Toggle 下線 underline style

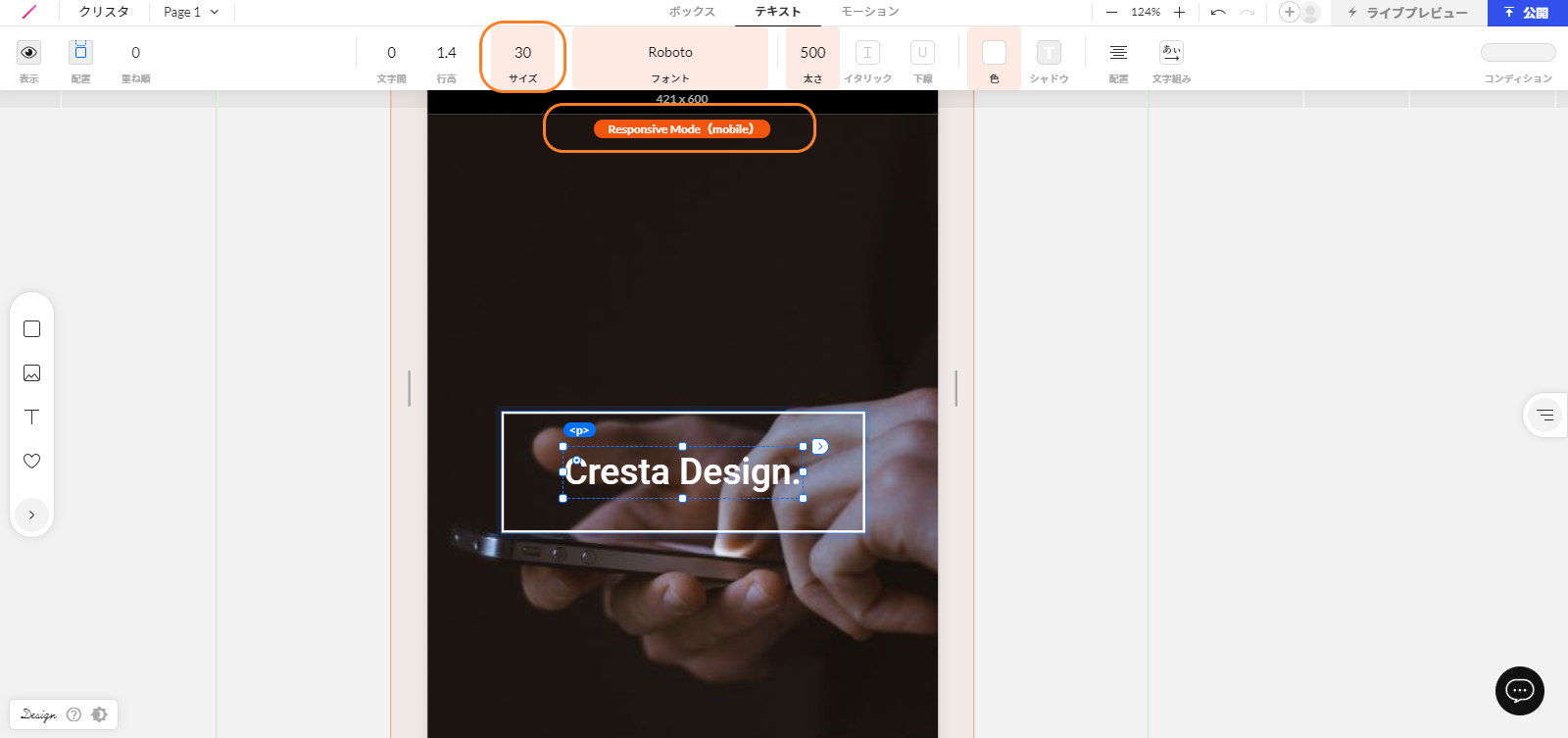coord(922,52)
